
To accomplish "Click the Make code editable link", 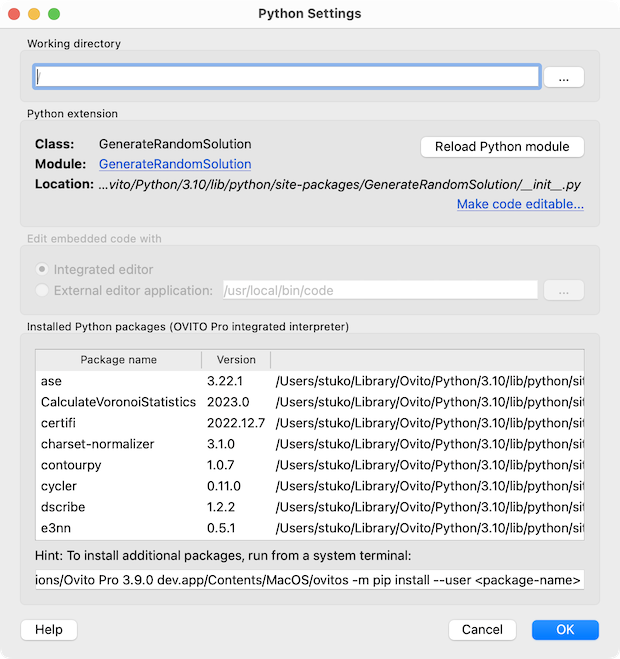I will click(x=520, y=204).
